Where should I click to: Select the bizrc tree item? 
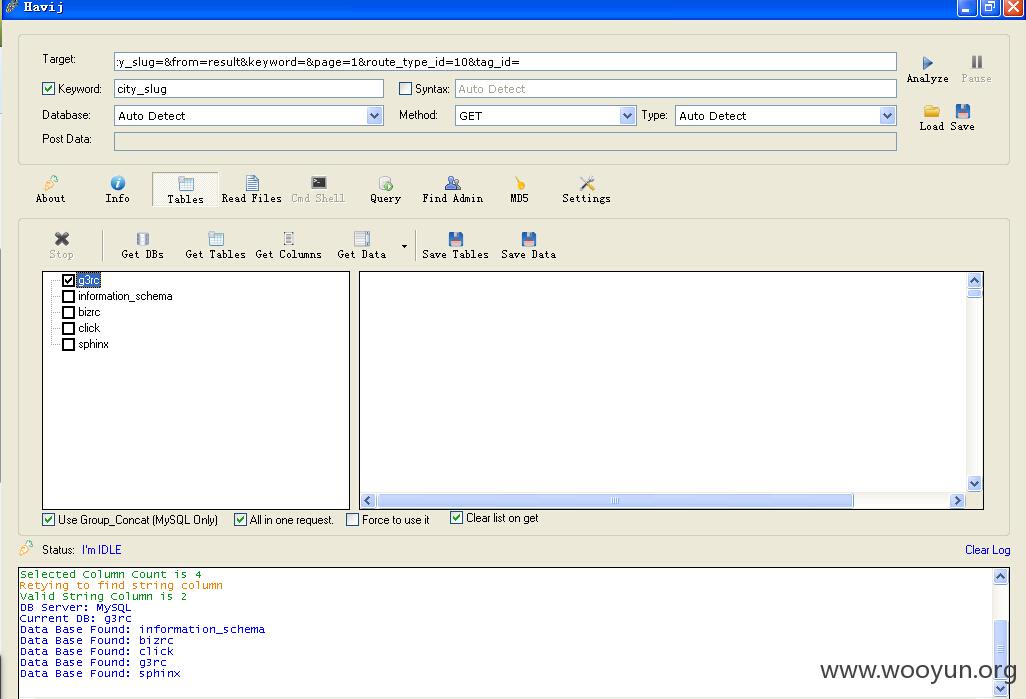[x=89, y=312]
